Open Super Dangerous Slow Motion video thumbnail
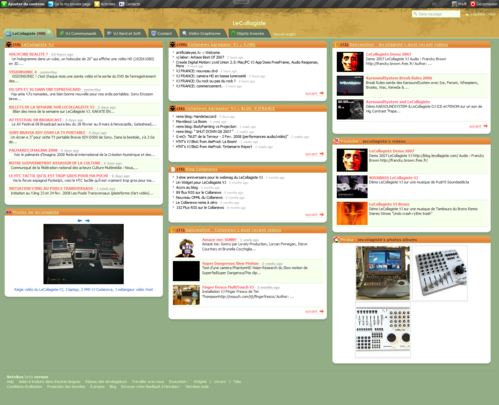The height and width of the screenshot is (405, 499). coord(186,271)
